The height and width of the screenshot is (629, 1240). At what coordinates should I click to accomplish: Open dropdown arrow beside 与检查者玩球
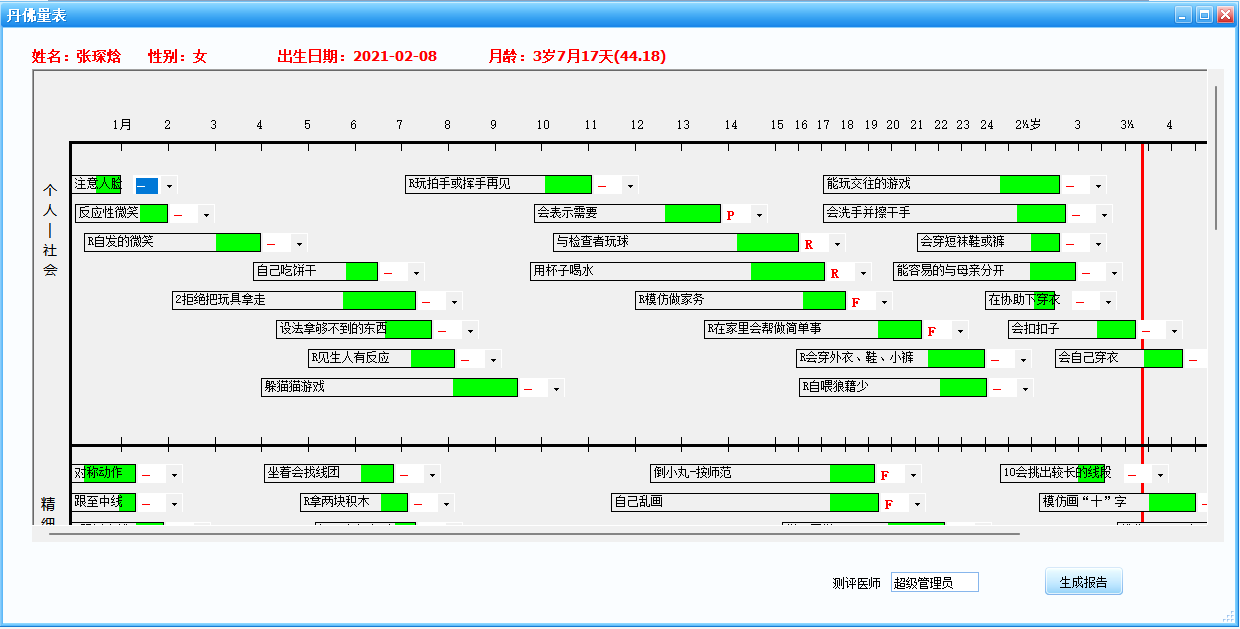click(837, 244)
